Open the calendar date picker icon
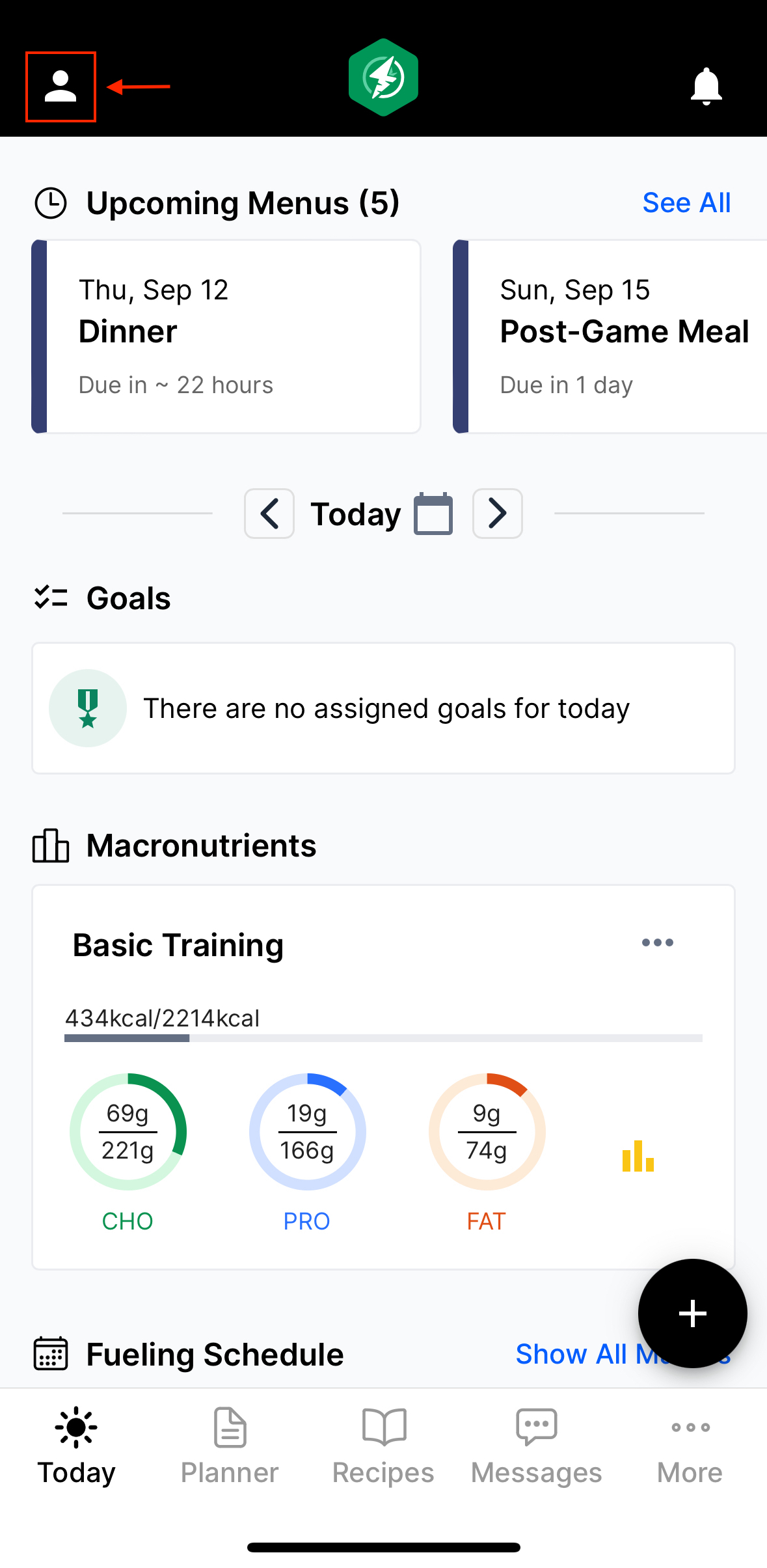This screenshot has width=767, height=1568. pyautogui.click(x=433, y=514)
